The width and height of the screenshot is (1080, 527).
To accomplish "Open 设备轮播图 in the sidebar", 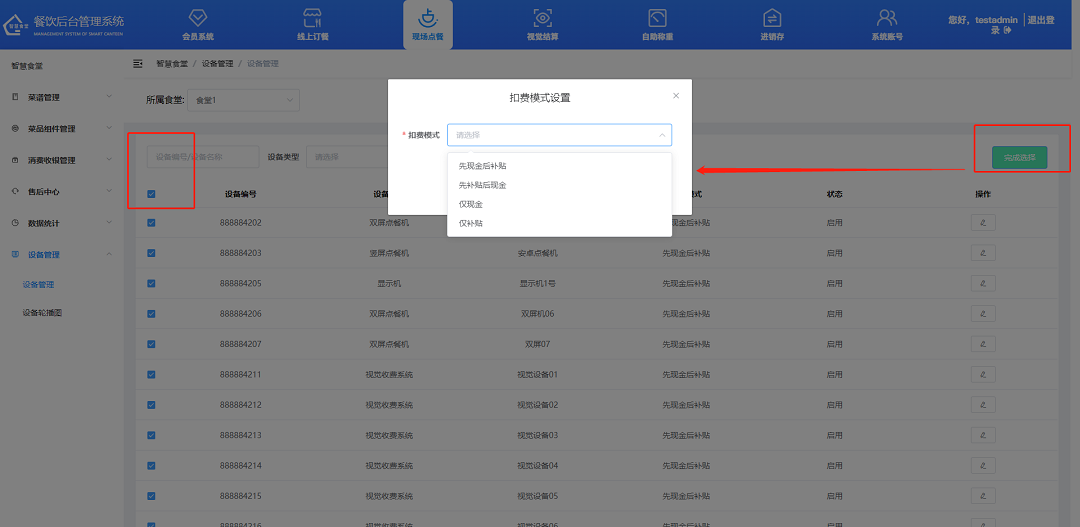I will [x=42, y=313].
